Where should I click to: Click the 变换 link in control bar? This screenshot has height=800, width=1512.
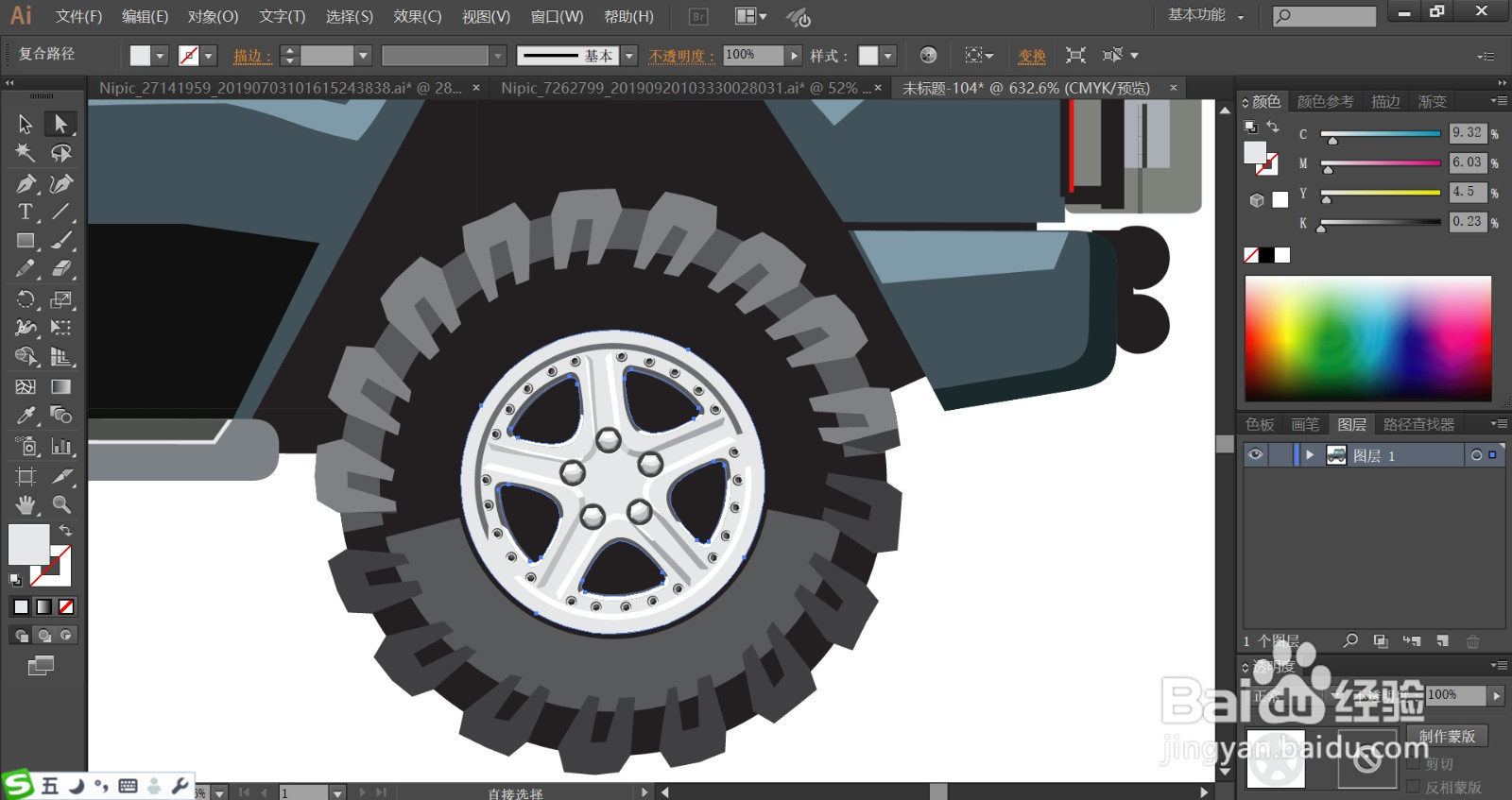[1031, 56]
